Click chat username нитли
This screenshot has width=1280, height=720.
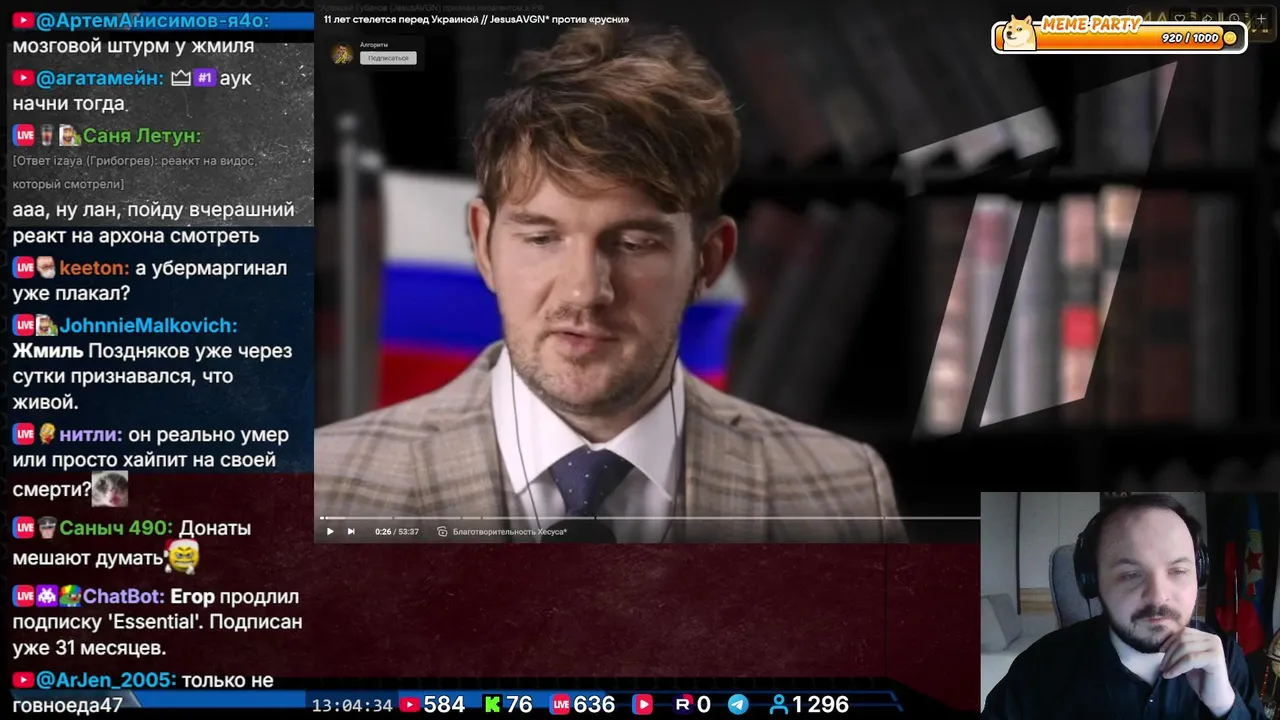click(x=90, y=434)
